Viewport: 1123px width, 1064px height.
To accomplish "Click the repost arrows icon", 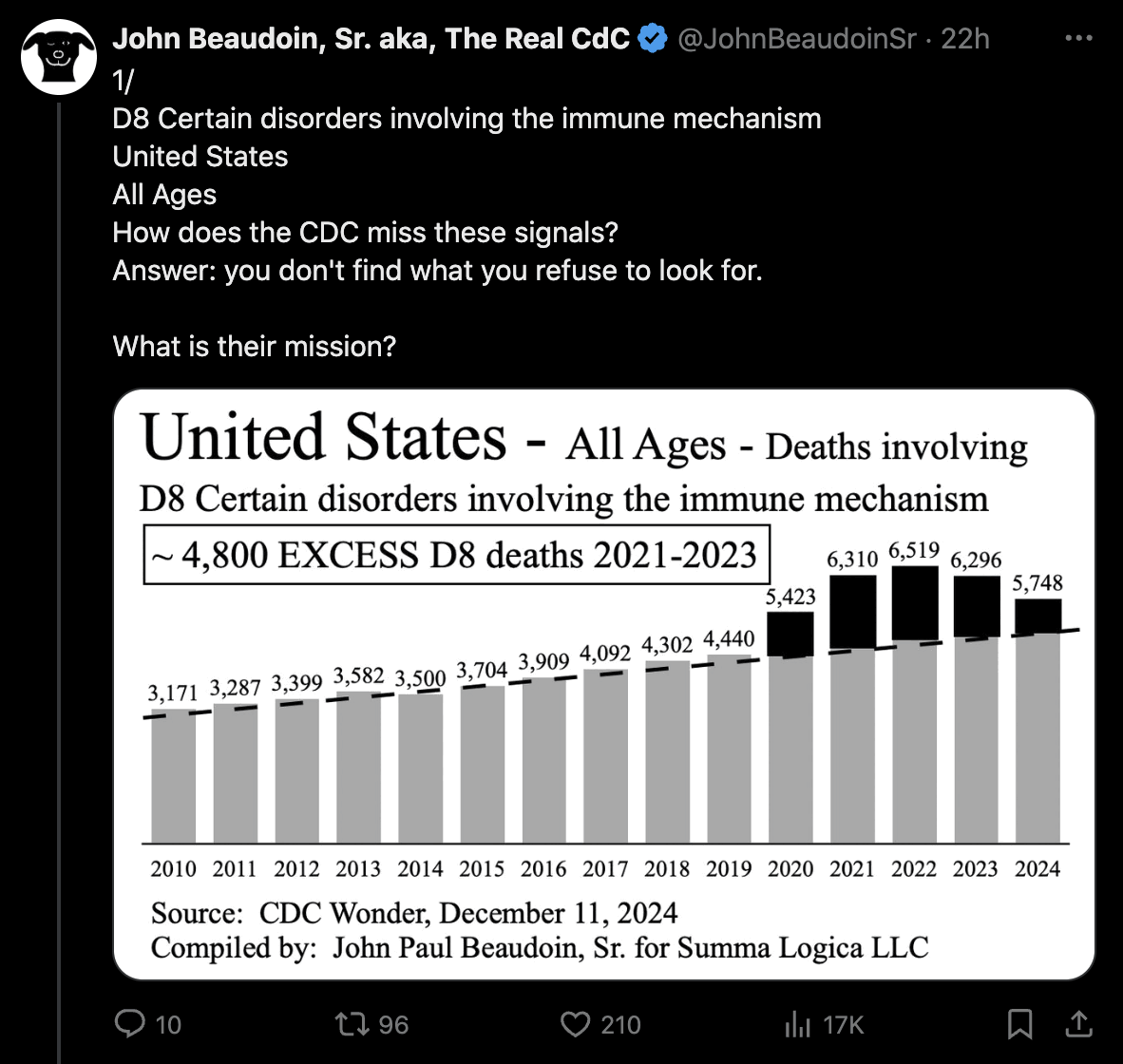I will click(x=350, y=1023).
